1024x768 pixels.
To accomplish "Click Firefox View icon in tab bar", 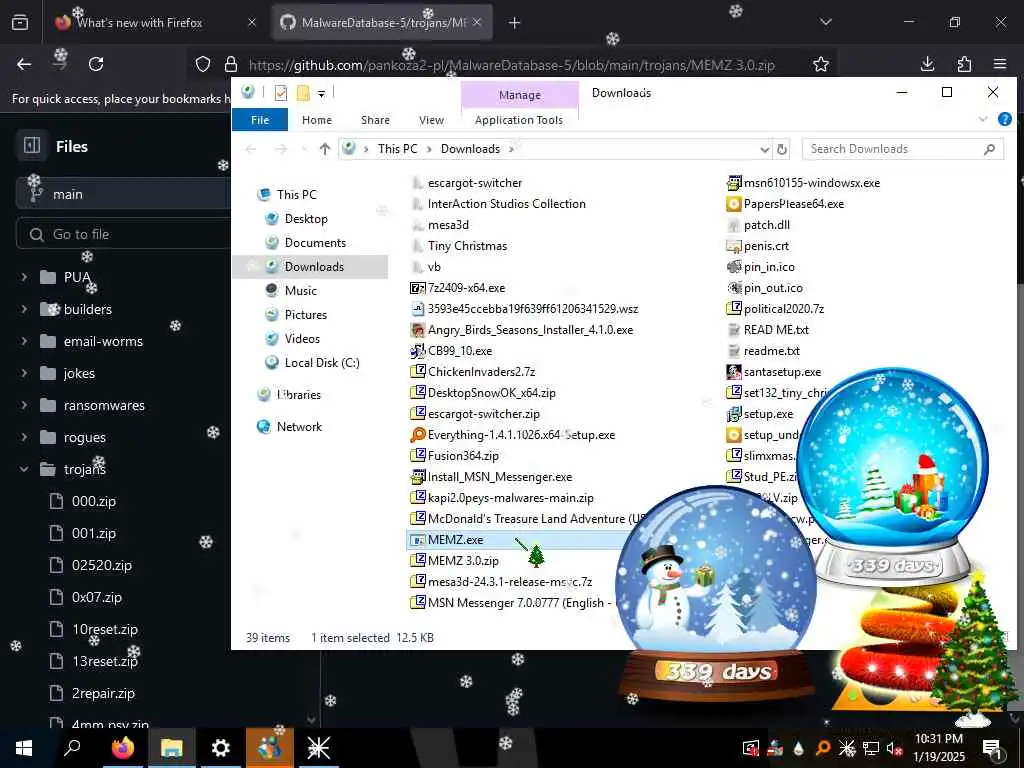I will pos(20,22).
